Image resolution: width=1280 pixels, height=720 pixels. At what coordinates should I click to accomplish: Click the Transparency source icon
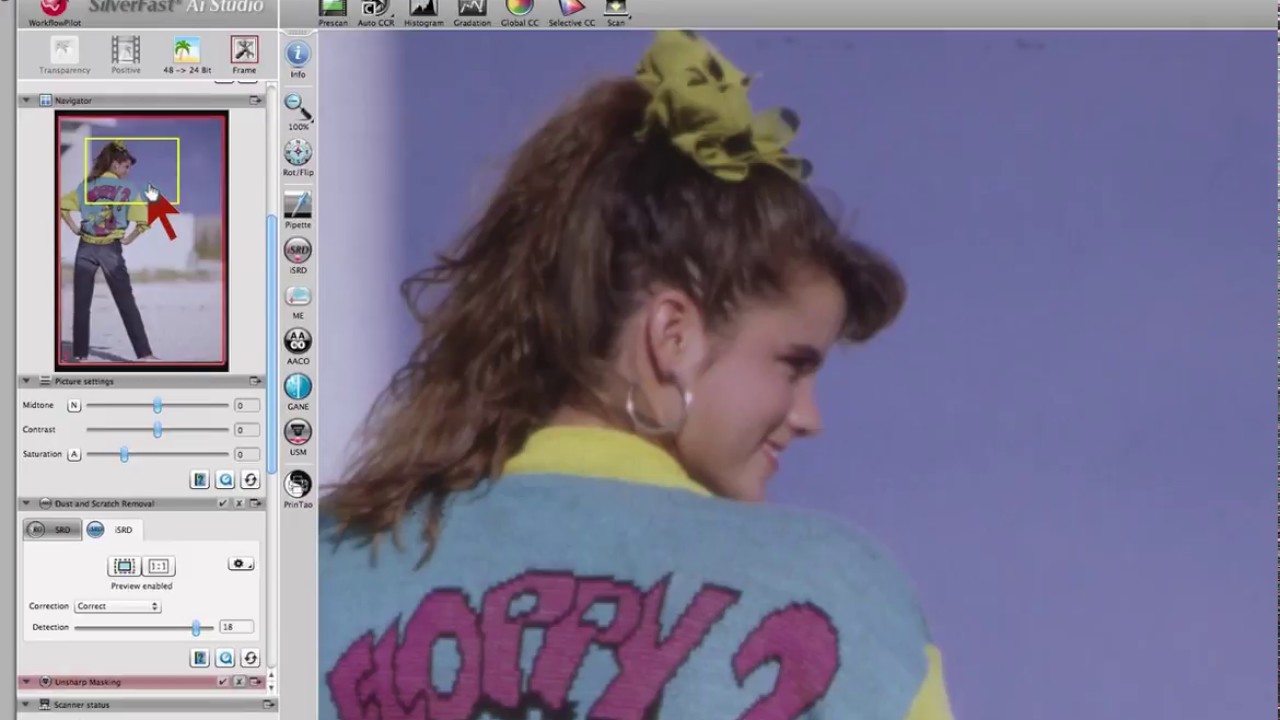point(64,55)
